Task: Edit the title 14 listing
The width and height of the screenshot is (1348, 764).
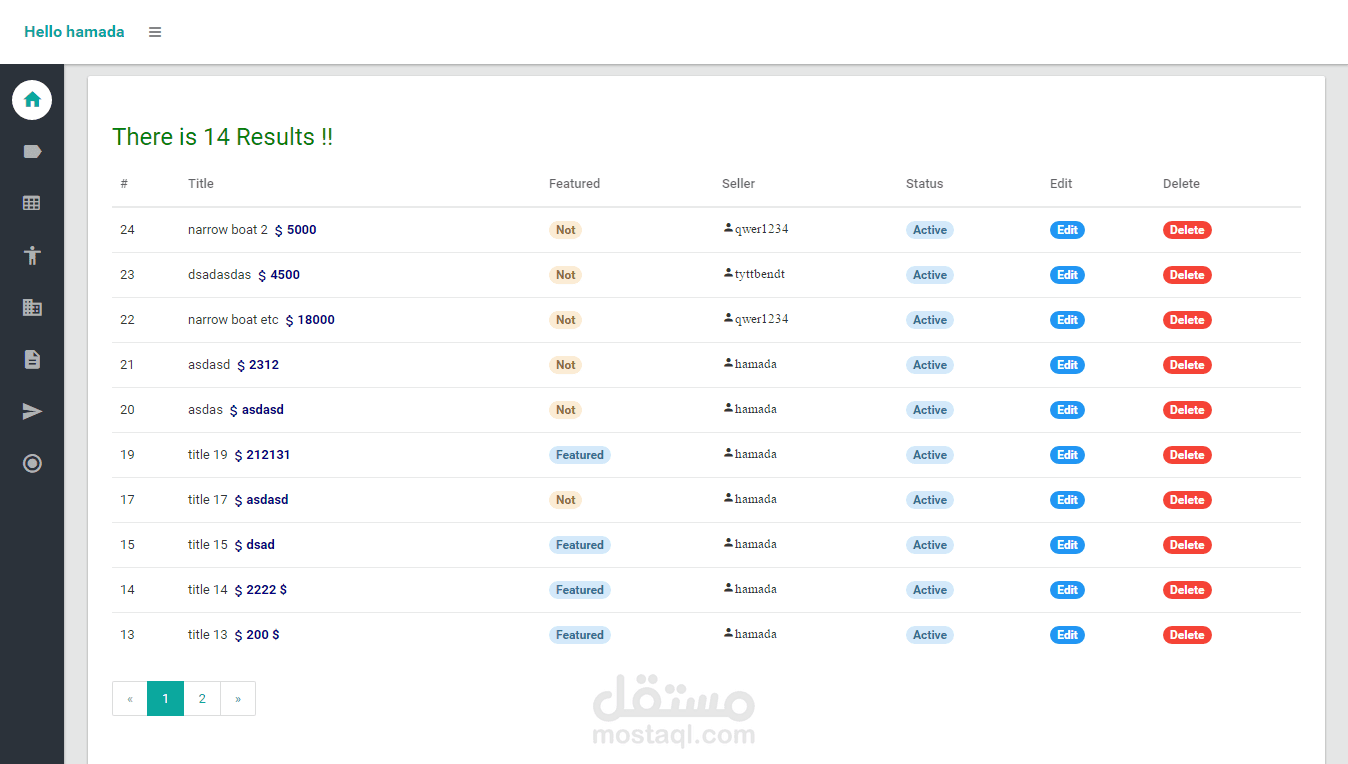Action: 1067,590
